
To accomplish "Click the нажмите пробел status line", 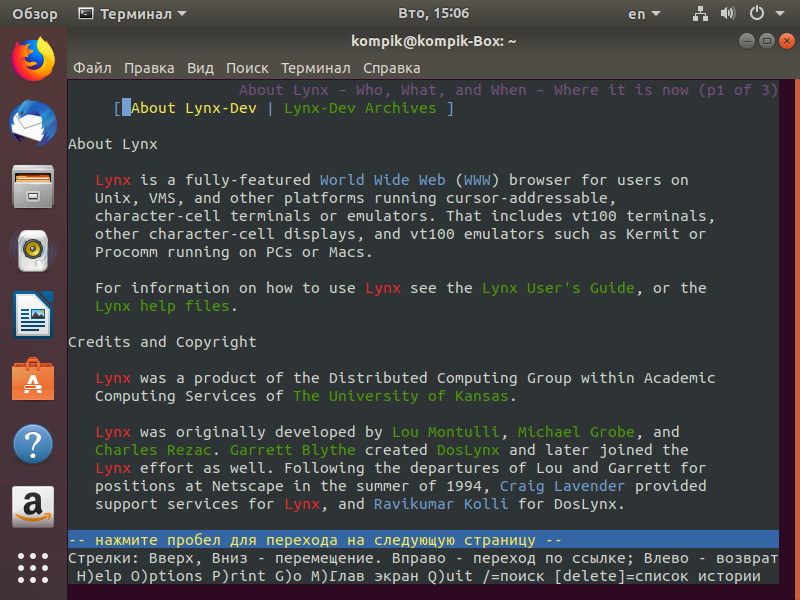I will click(423, 540).
